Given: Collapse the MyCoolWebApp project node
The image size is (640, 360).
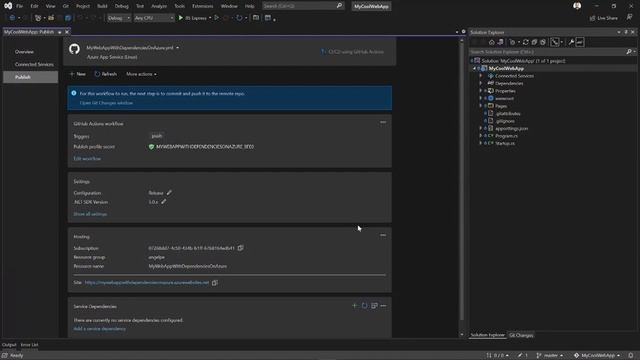Looking at the screenshot, I should (x=474, y=69).
